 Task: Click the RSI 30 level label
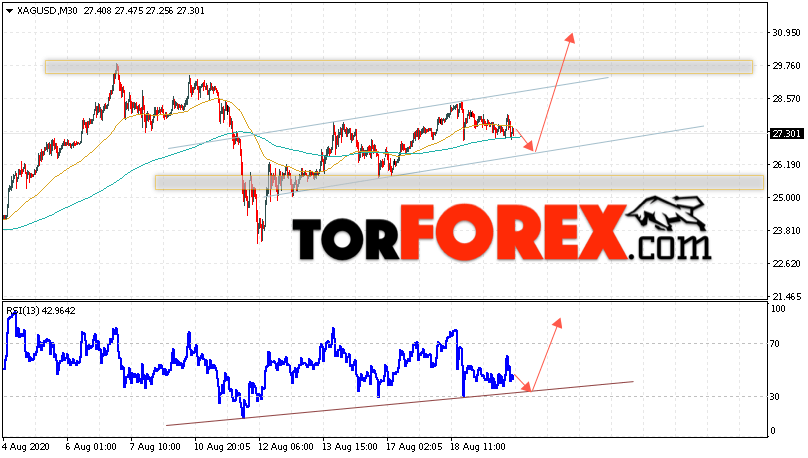click(x=776, y=396)
